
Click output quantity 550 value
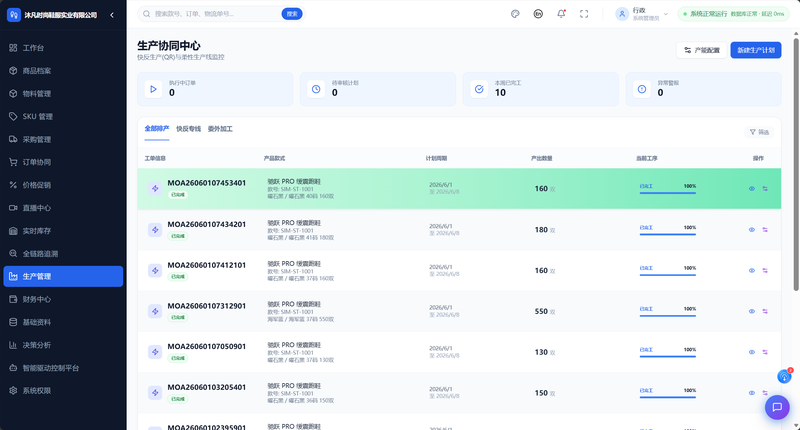[541, 312]
